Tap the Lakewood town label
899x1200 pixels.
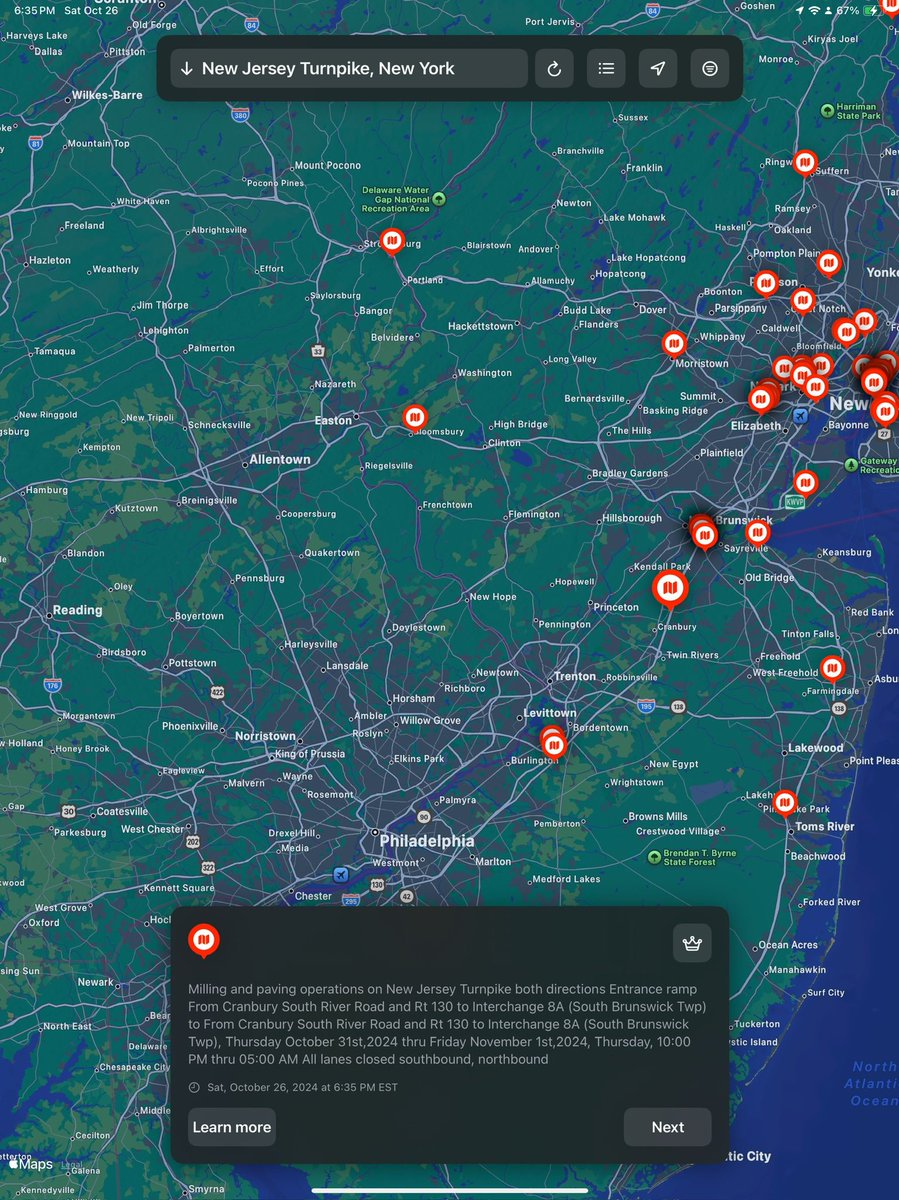click(x=816, y=748)
